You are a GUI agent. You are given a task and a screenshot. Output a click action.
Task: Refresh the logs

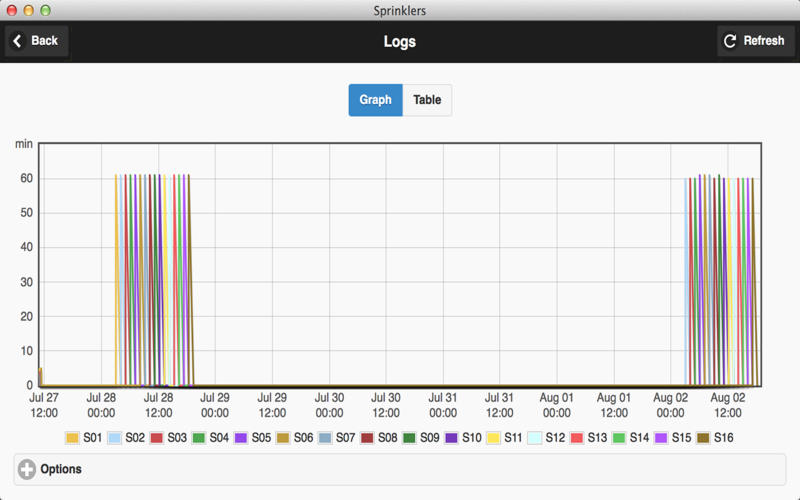tap(755, 41)
